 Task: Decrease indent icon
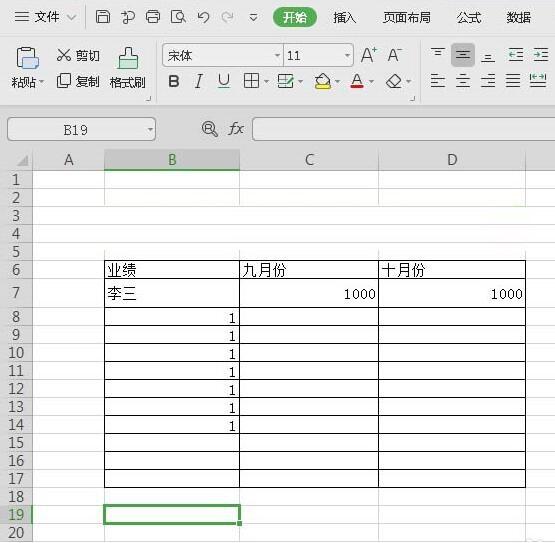pos(516,55)
